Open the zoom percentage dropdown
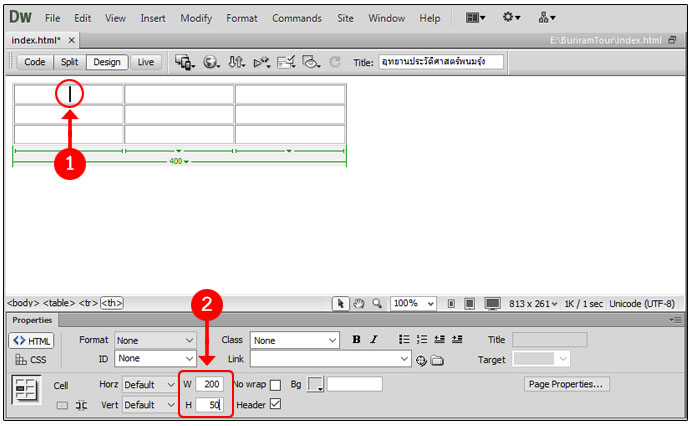 point(414,303)
